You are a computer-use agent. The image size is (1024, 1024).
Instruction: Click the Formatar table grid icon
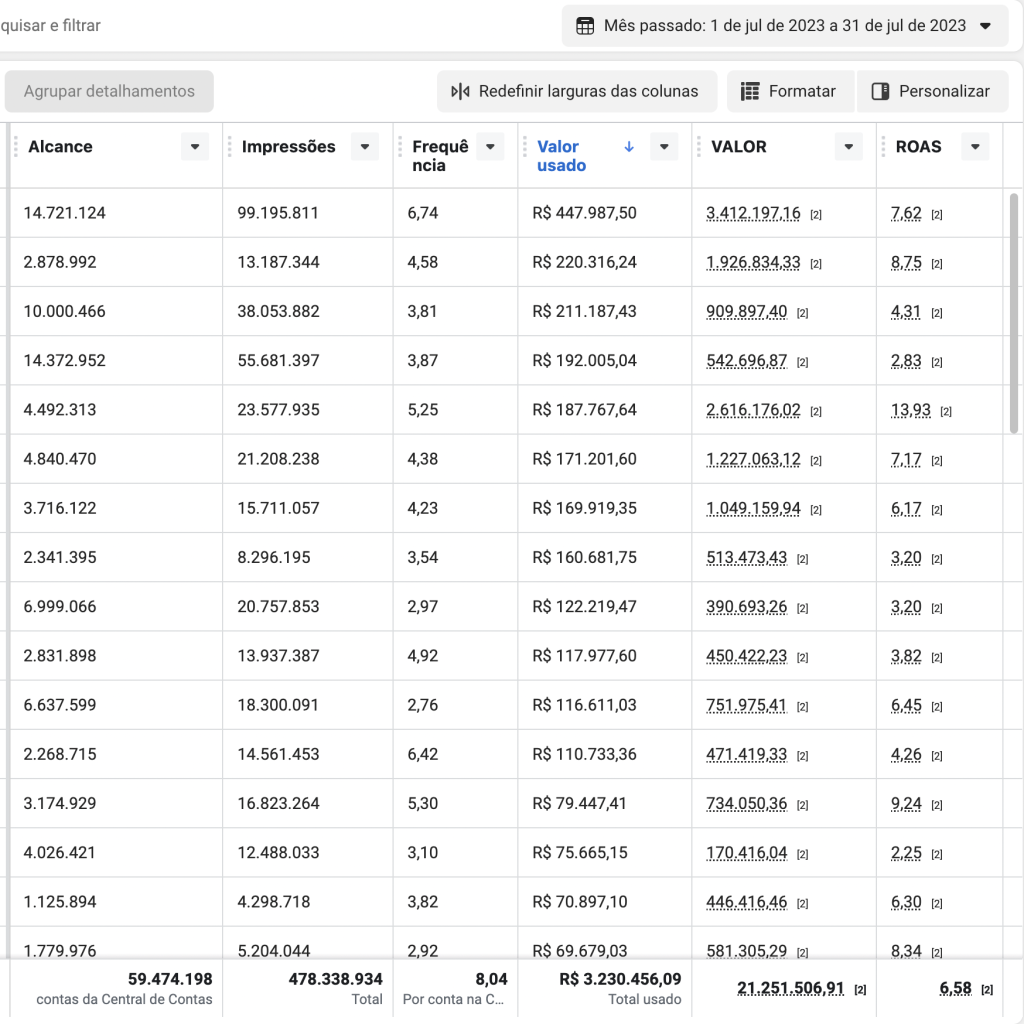[750, 91]
